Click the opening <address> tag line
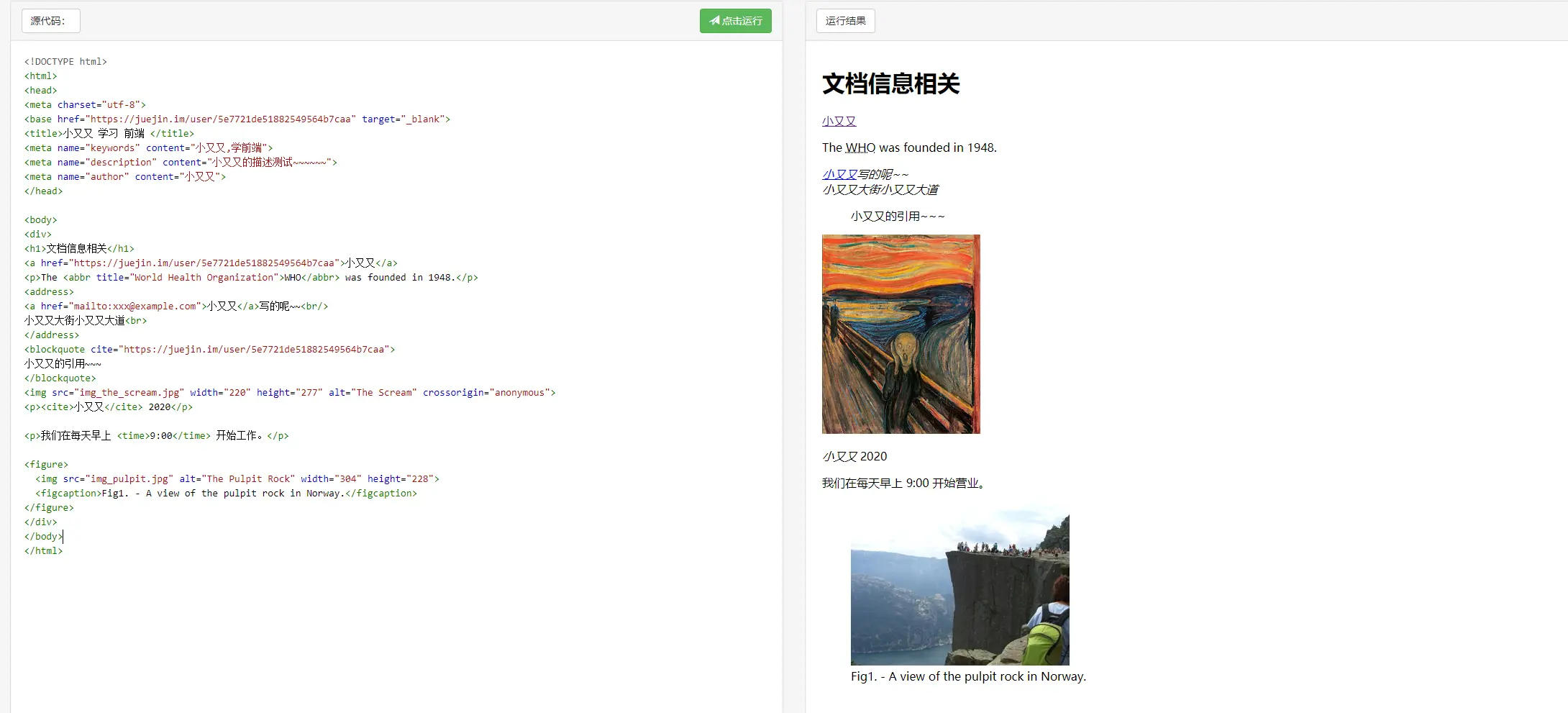The height and width of the screenshot is (713, 1568). click(x=49, y=291)
